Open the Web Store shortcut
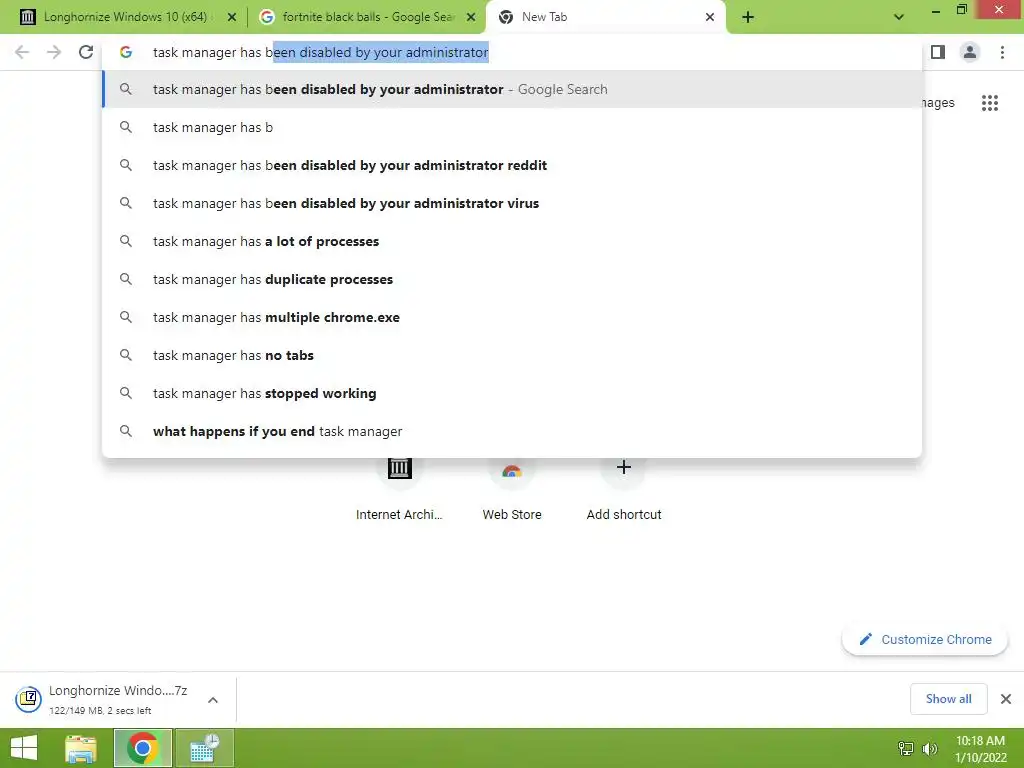This screenshot has width=1024, height=768. (x=512, y=487)
